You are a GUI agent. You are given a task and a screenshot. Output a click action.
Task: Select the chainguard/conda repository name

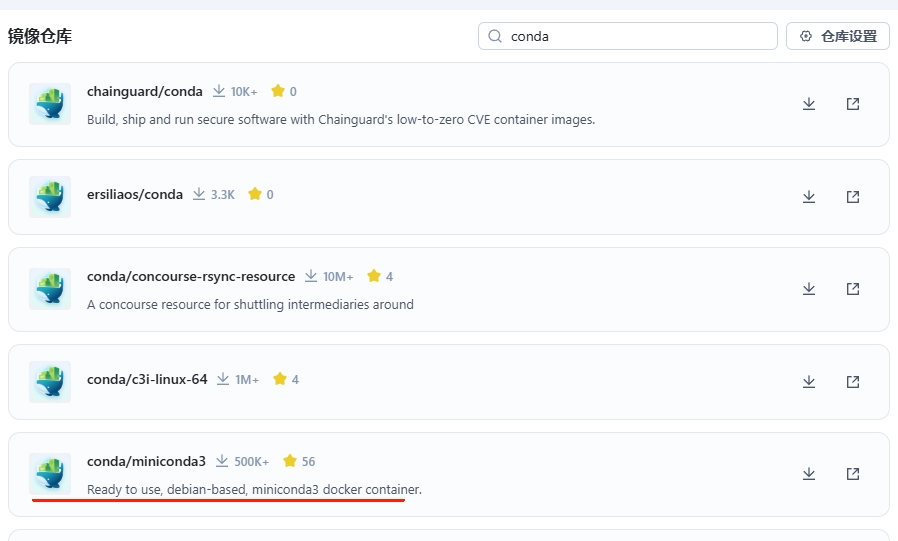pos(145,92)
